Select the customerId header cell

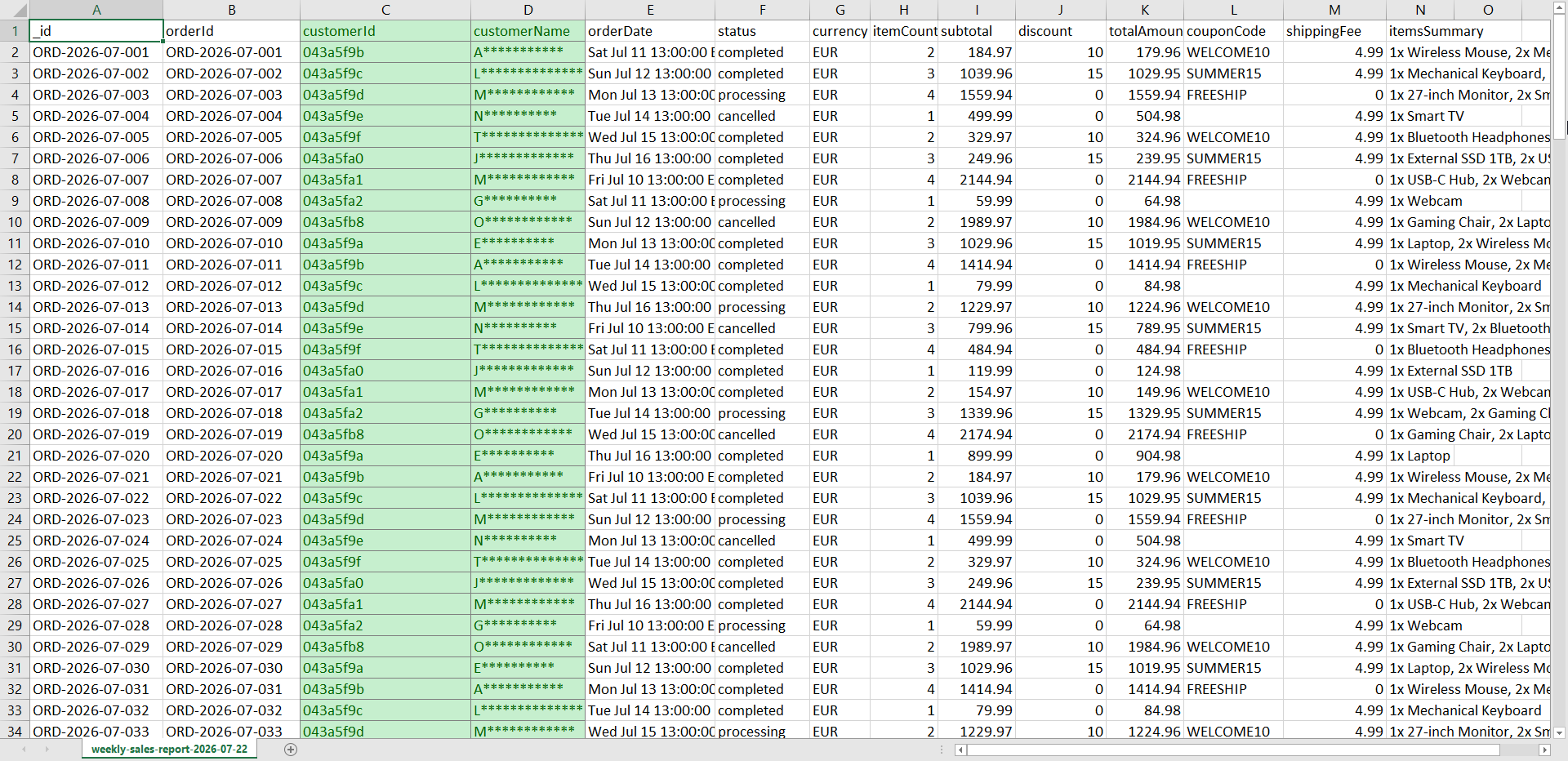point(385,31)
